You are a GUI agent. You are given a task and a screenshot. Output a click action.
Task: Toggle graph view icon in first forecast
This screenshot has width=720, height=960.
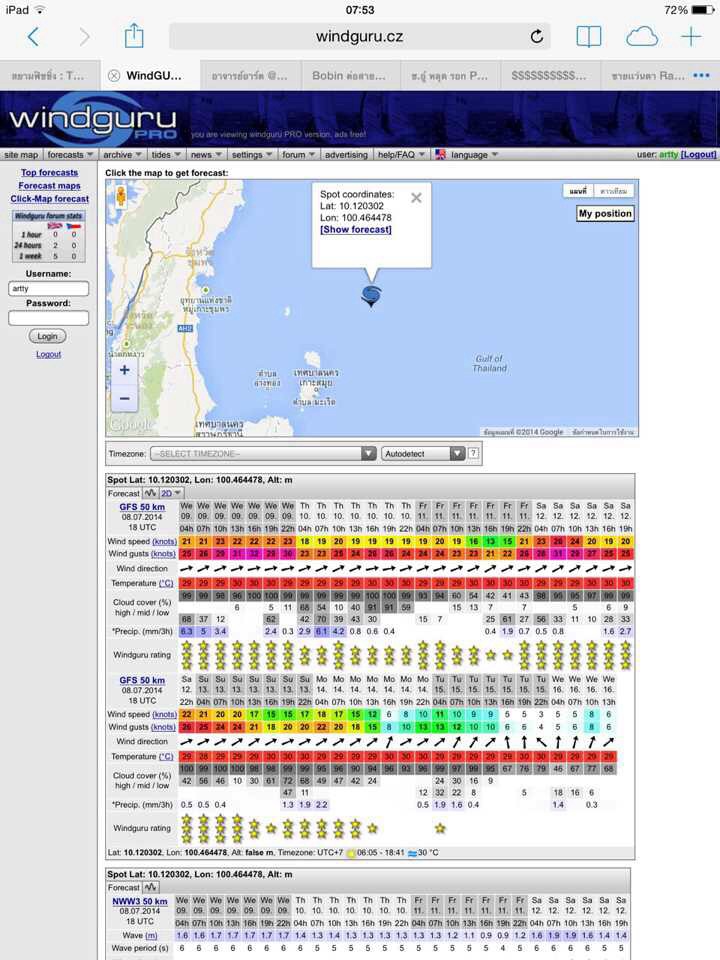pyautogui.click(x=150, y=493)
